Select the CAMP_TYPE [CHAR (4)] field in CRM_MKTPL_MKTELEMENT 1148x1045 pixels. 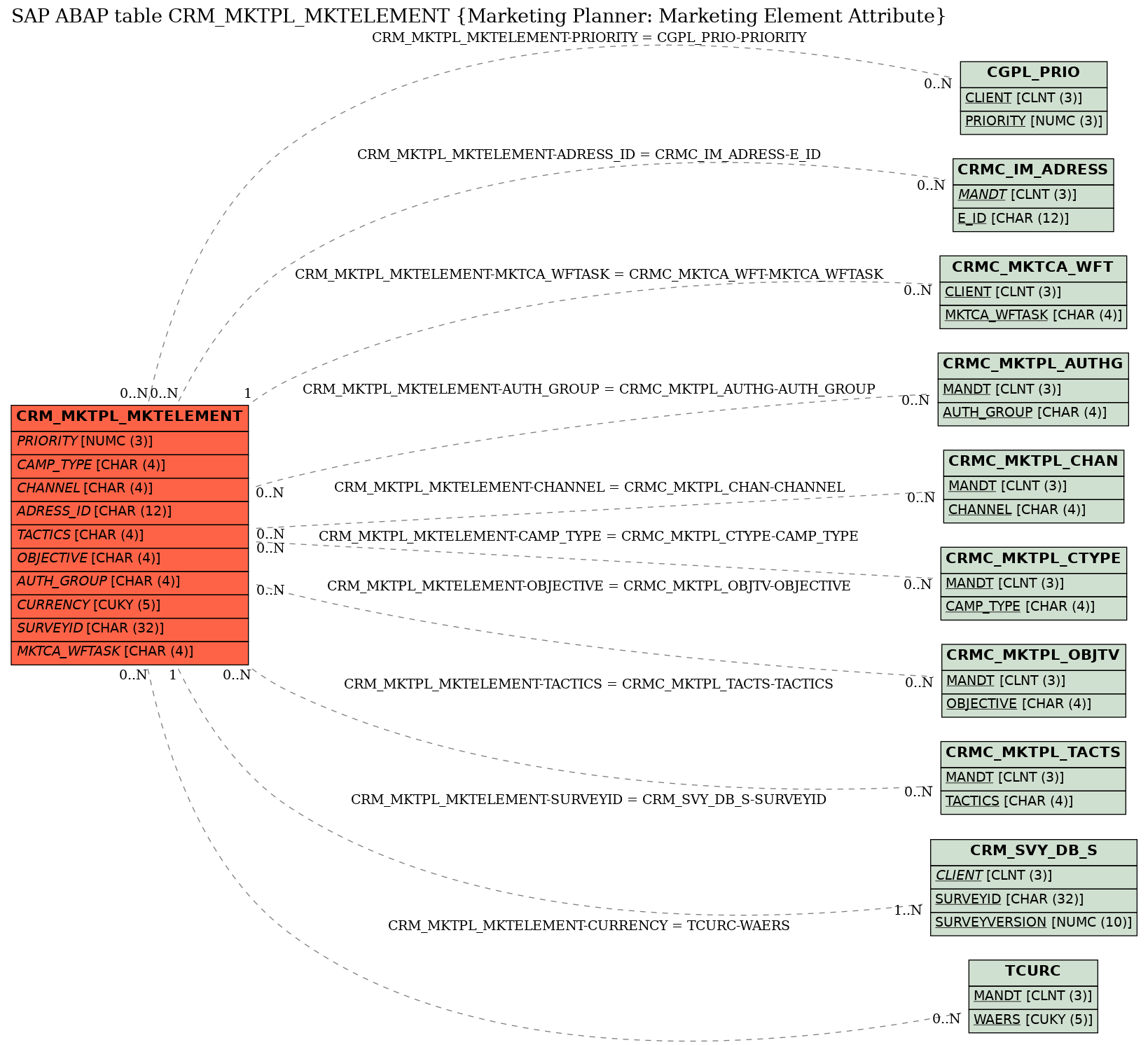[x=130, y=466]
